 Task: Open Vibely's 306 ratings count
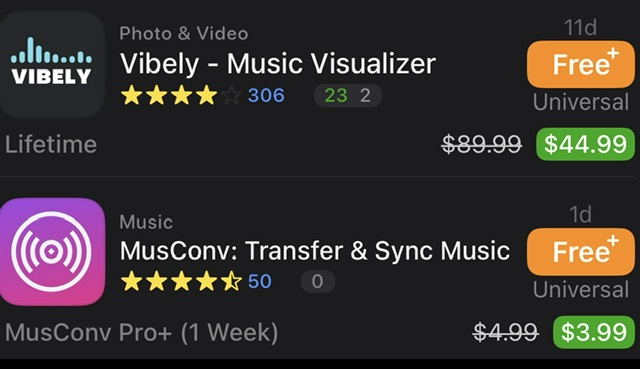tap(266, 96)
